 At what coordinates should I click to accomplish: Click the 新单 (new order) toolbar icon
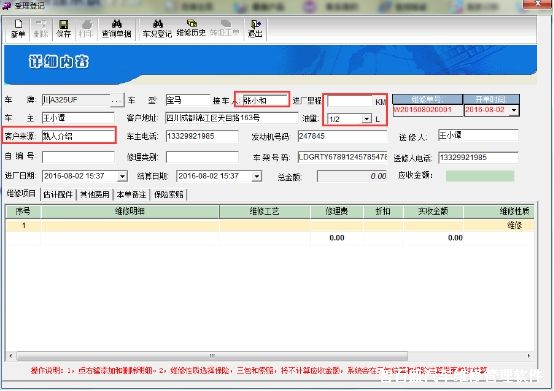click(x=18, y=29)
